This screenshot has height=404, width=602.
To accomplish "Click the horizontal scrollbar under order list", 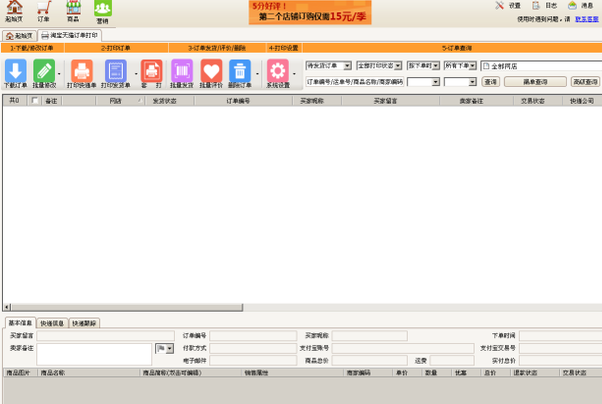I will point(300,308).
